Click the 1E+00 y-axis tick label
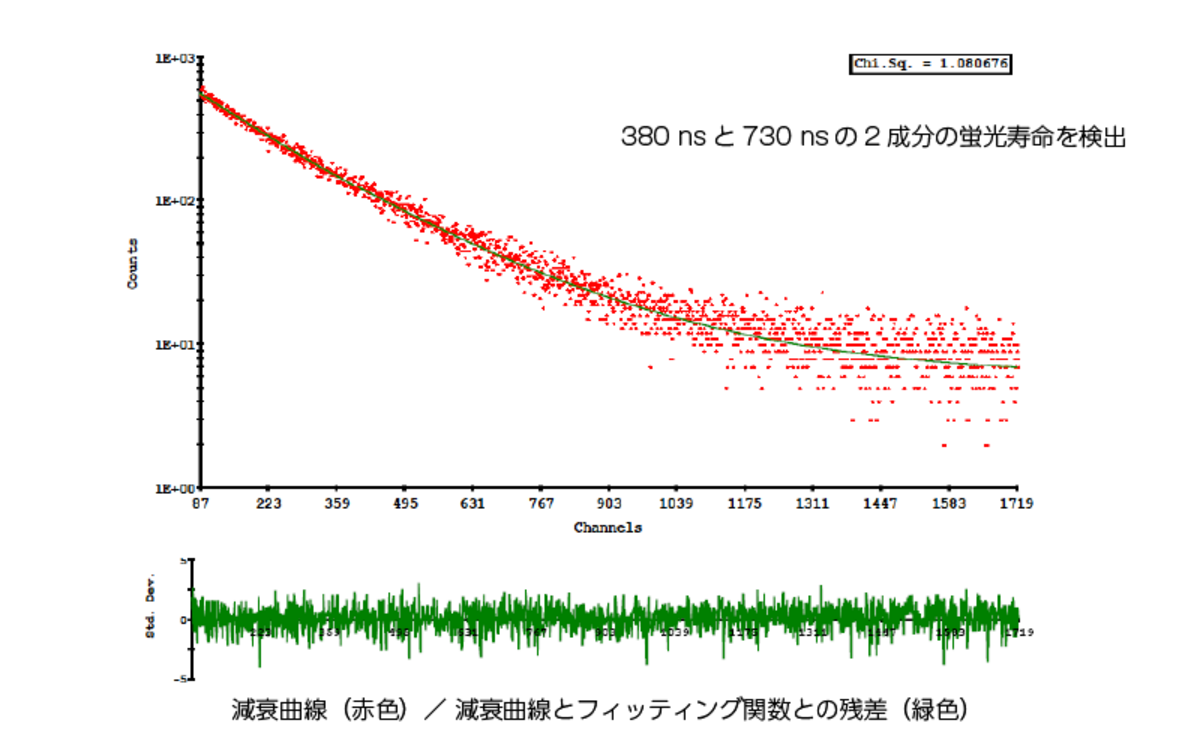 click(172, 489)
